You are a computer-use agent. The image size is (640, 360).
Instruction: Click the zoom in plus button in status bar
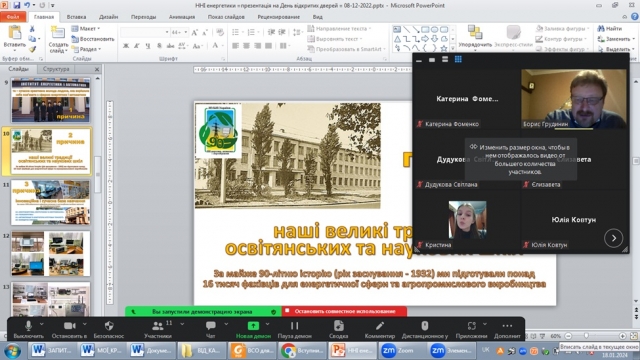click(622, 336)
